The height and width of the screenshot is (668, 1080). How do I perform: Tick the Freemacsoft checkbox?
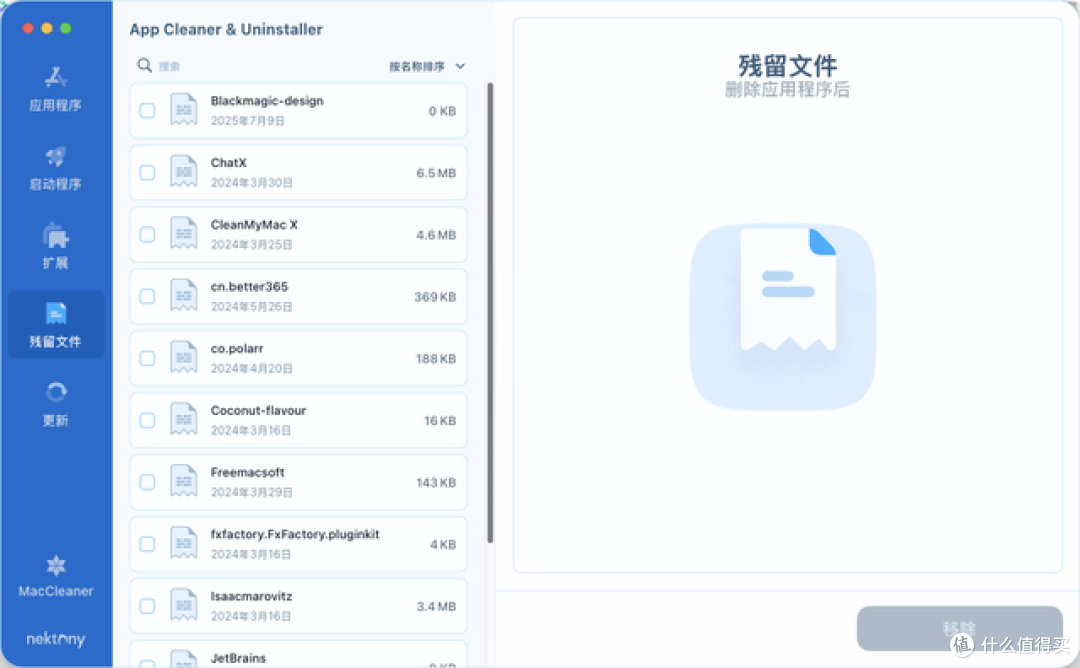tap(147, 483)
